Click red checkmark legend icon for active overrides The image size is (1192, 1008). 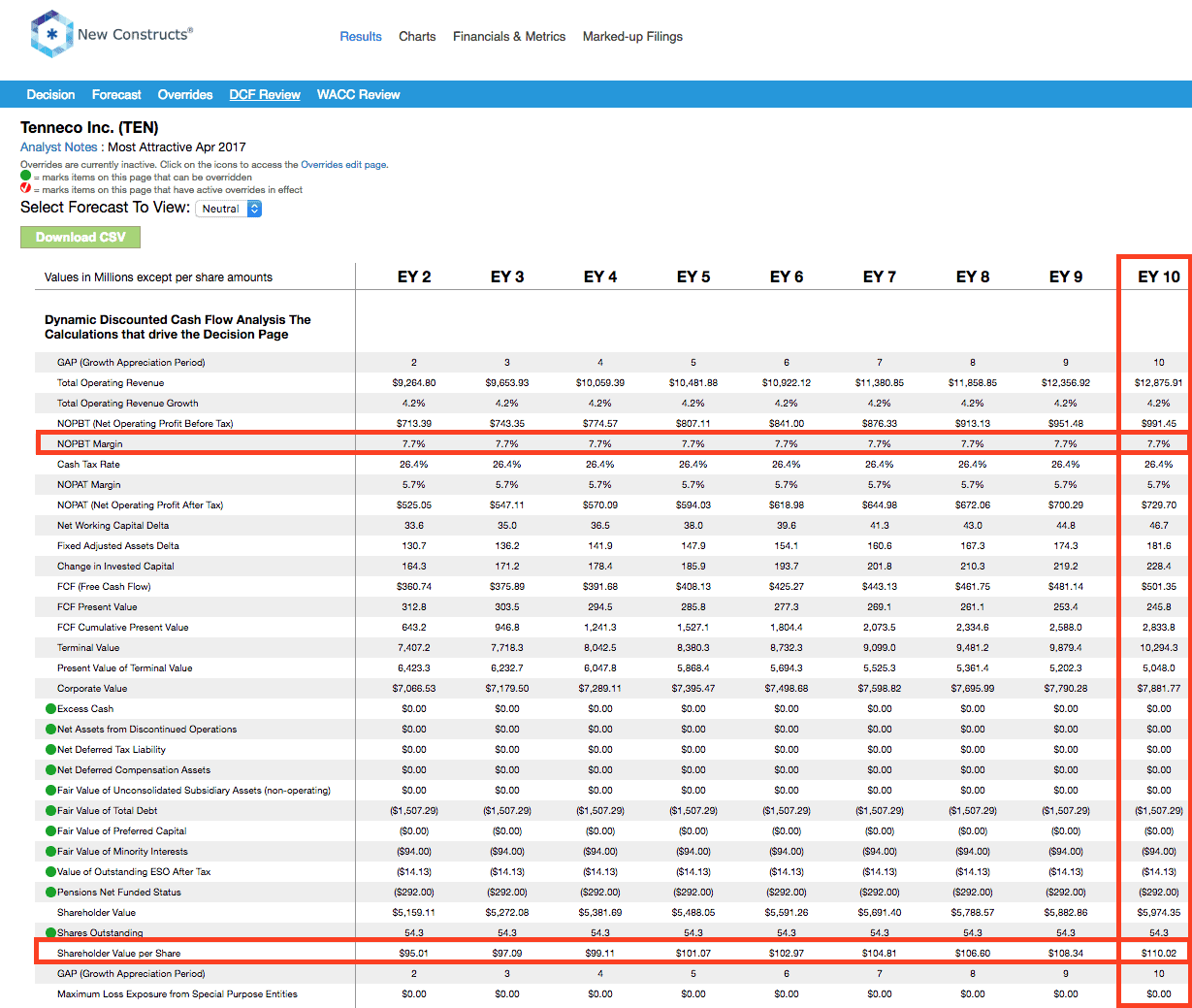tap(26, 189)
